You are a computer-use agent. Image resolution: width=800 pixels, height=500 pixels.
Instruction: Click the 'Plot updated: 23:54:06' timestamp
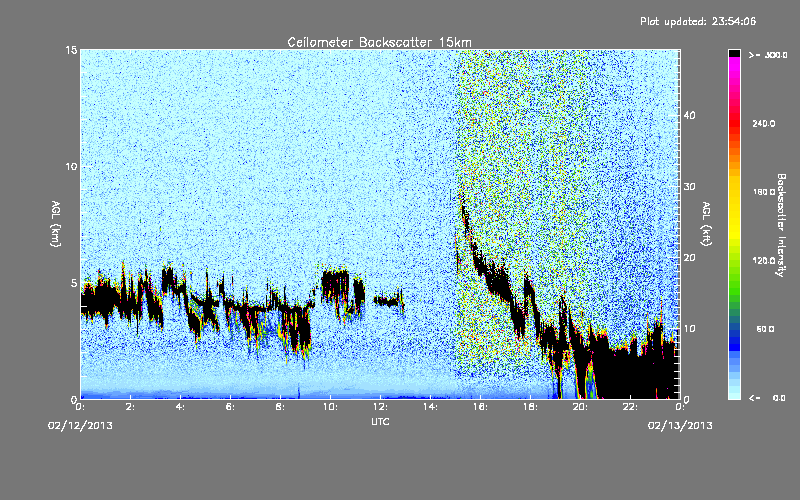pyautogui.click(x=698, y=21)
